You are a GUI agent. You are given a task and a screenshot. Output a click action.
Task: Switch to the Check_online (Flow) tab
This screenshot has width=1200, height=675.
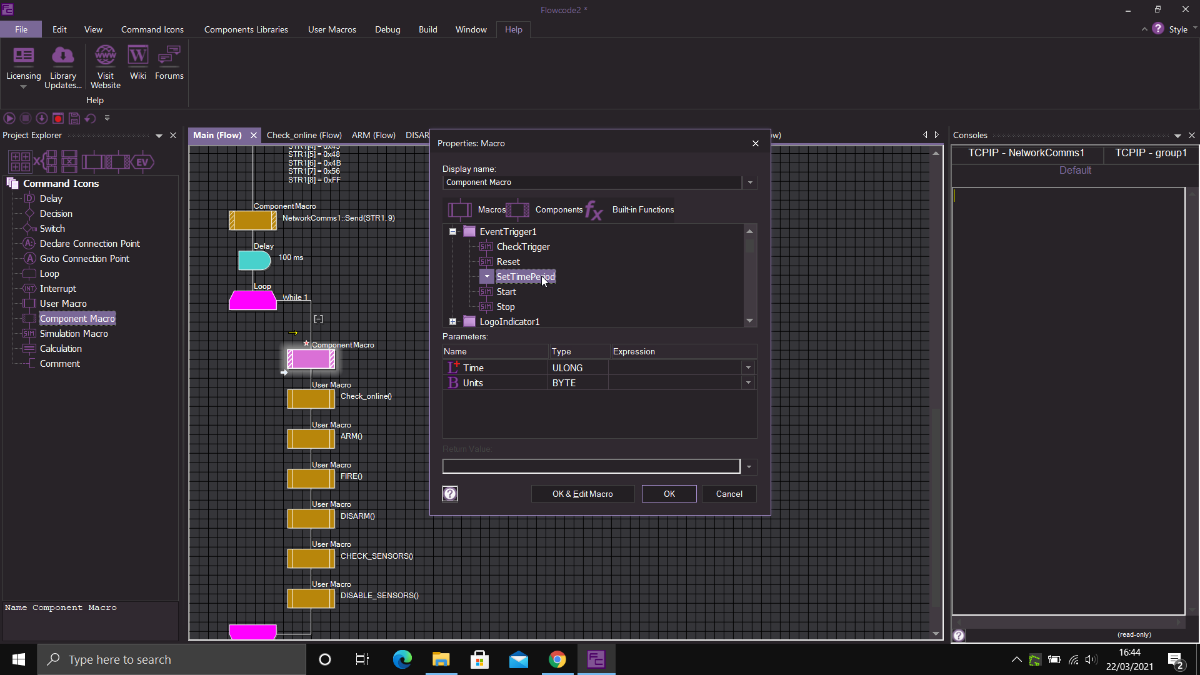[304, 135]
